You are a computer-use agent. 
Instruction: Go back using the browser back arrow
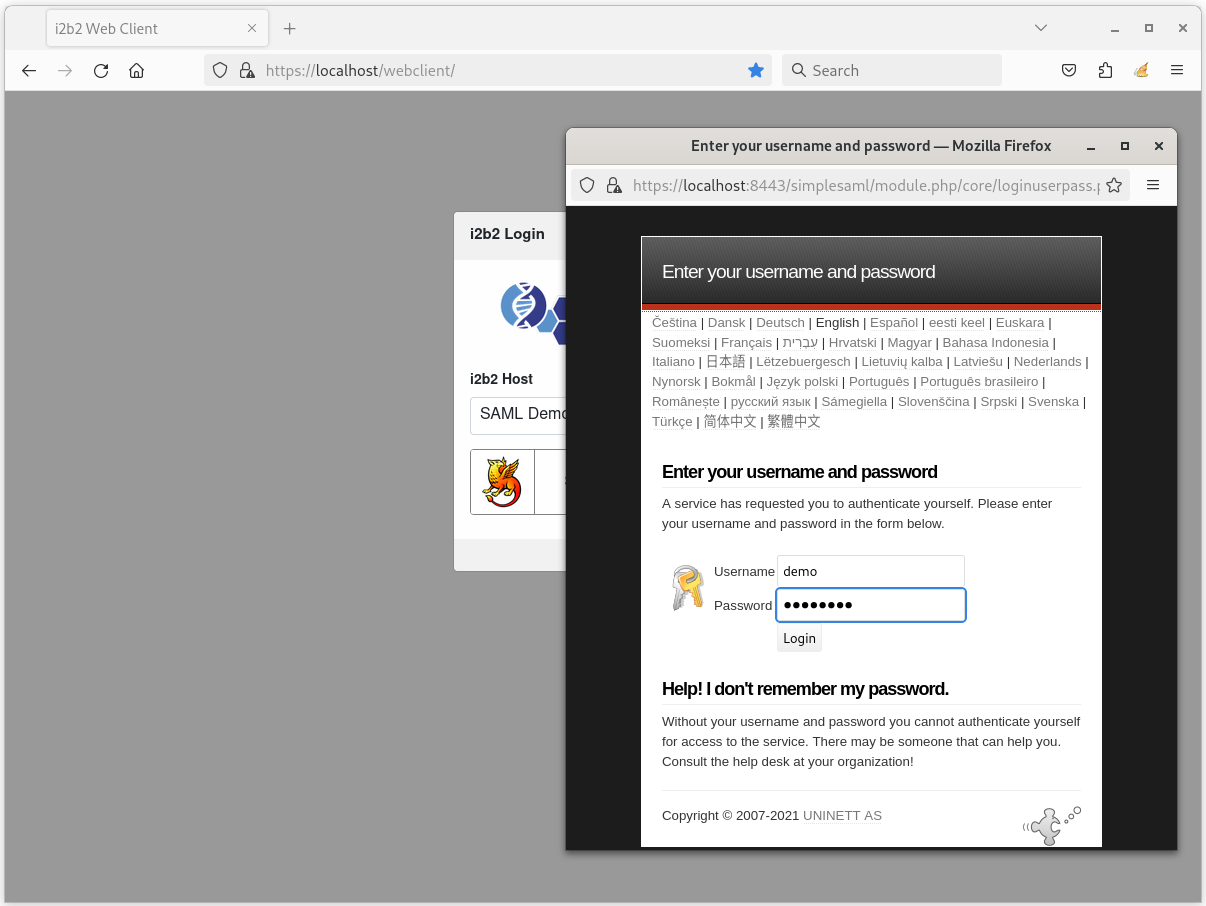tap(29, 70)
